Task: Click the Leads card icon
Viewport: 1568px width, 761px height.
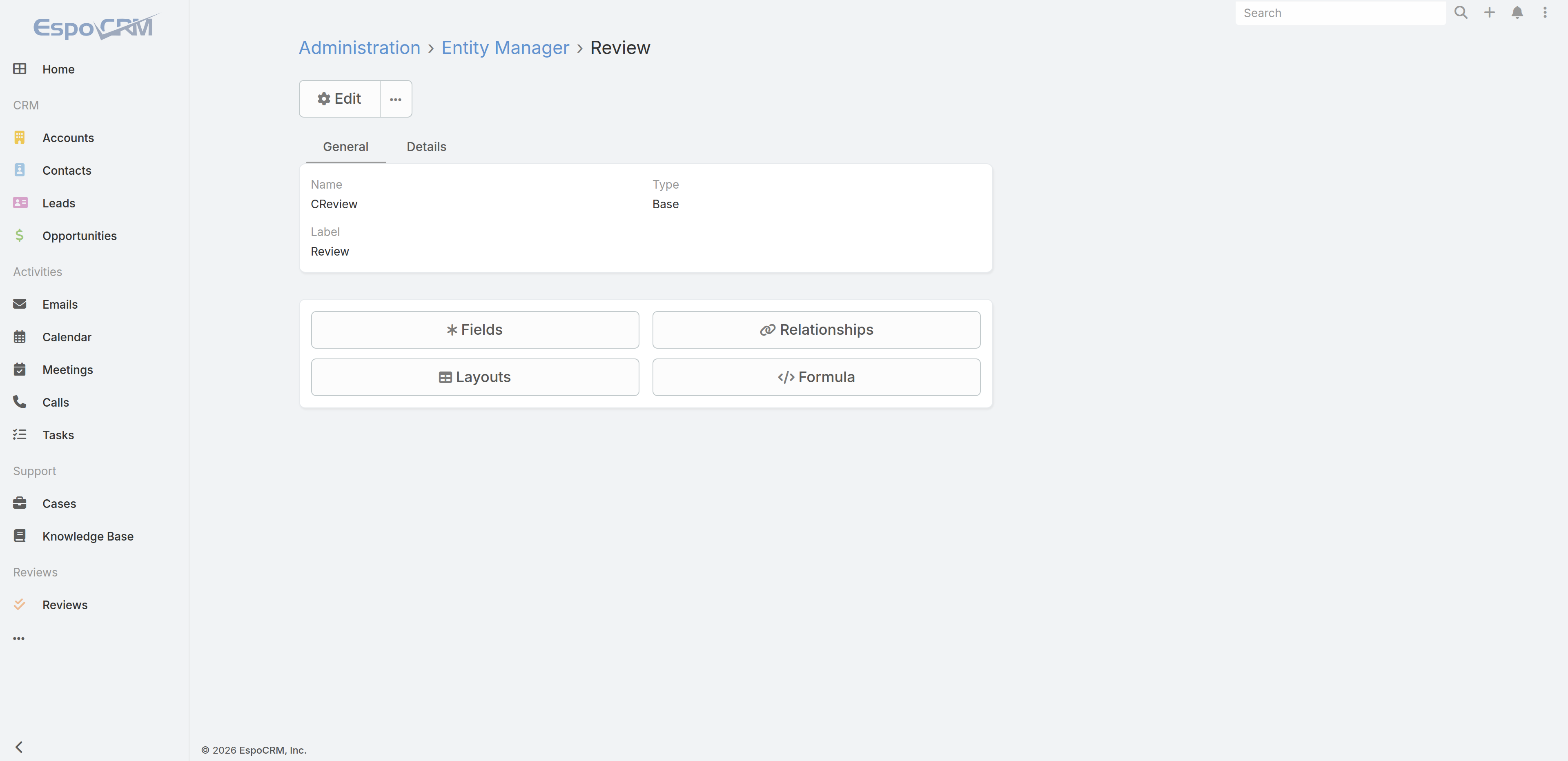Action: point(20,203)
